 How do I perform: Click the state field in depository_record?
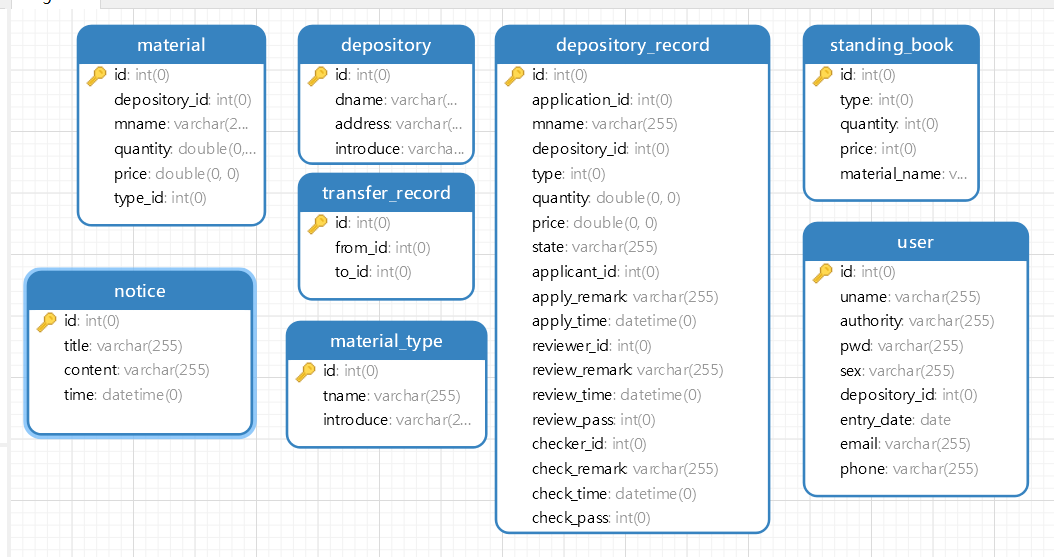tap(595, 247)
